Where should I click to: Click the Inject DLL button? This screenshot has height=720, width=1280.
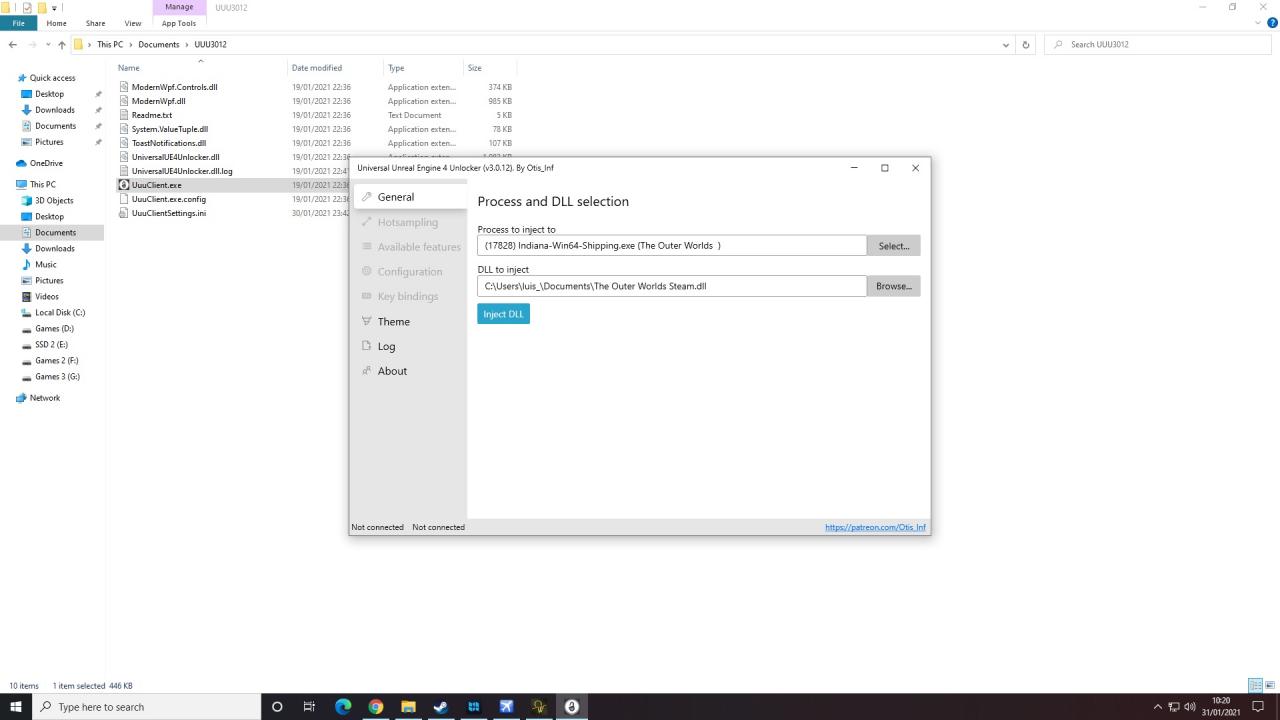tap(503, 314)
